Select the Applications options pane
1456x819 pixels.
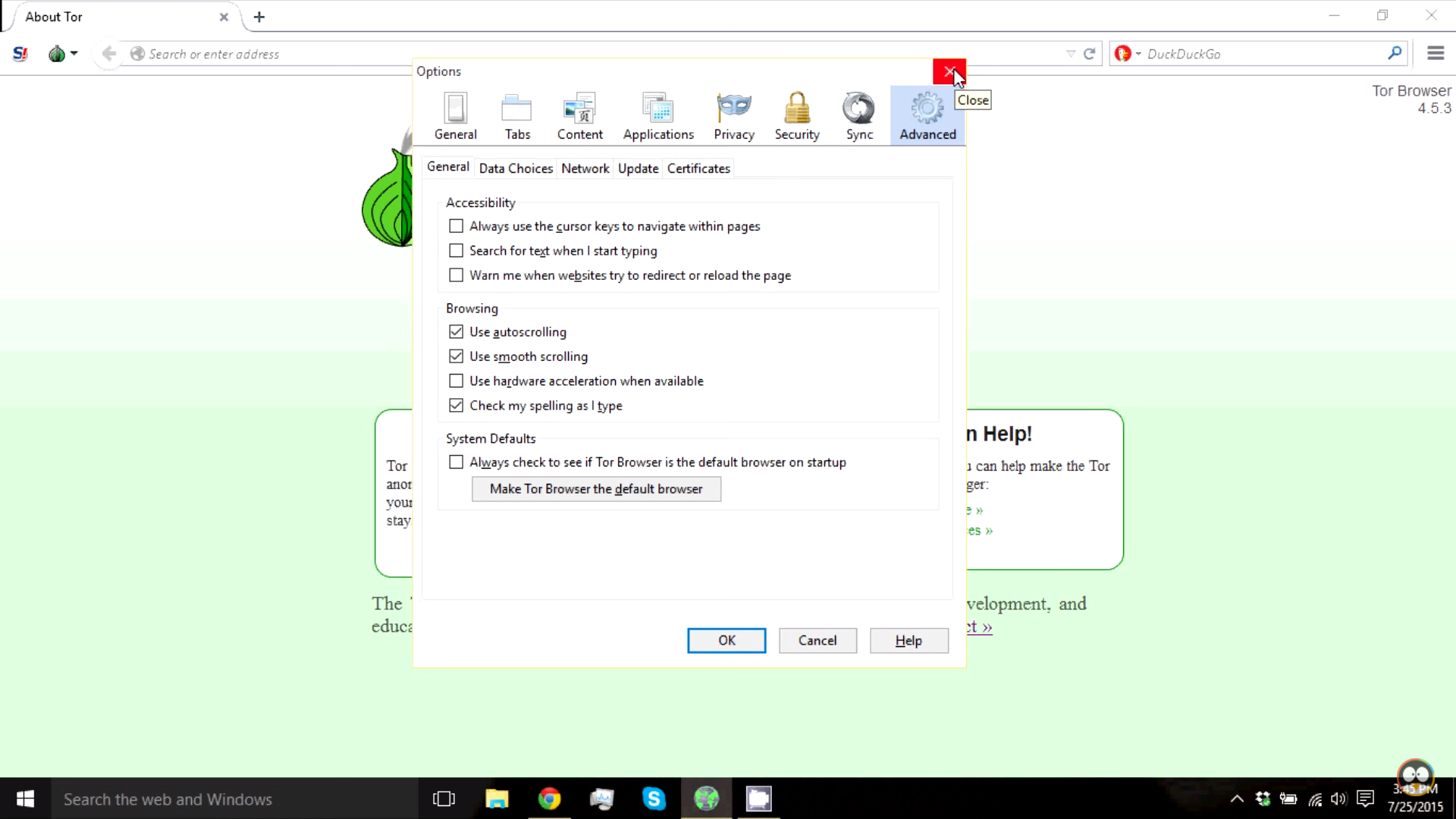click(657, 116)
